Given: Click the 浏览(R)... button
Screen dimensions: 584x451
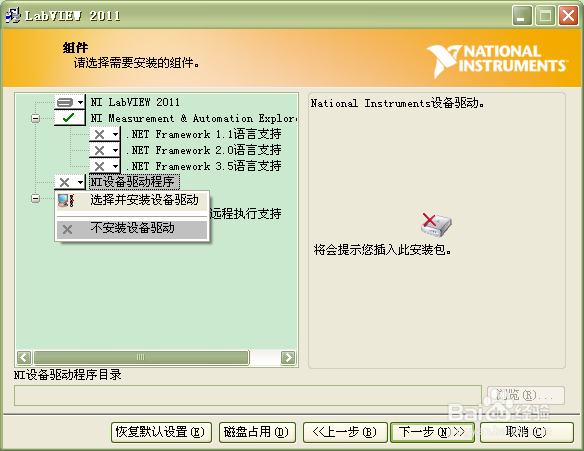Looking at the screenshot, I should click(526, 395).
